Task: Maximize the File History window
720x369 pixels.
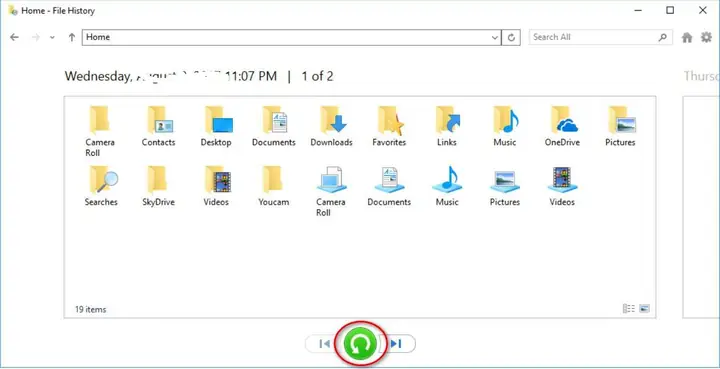Action: point(670,11)
